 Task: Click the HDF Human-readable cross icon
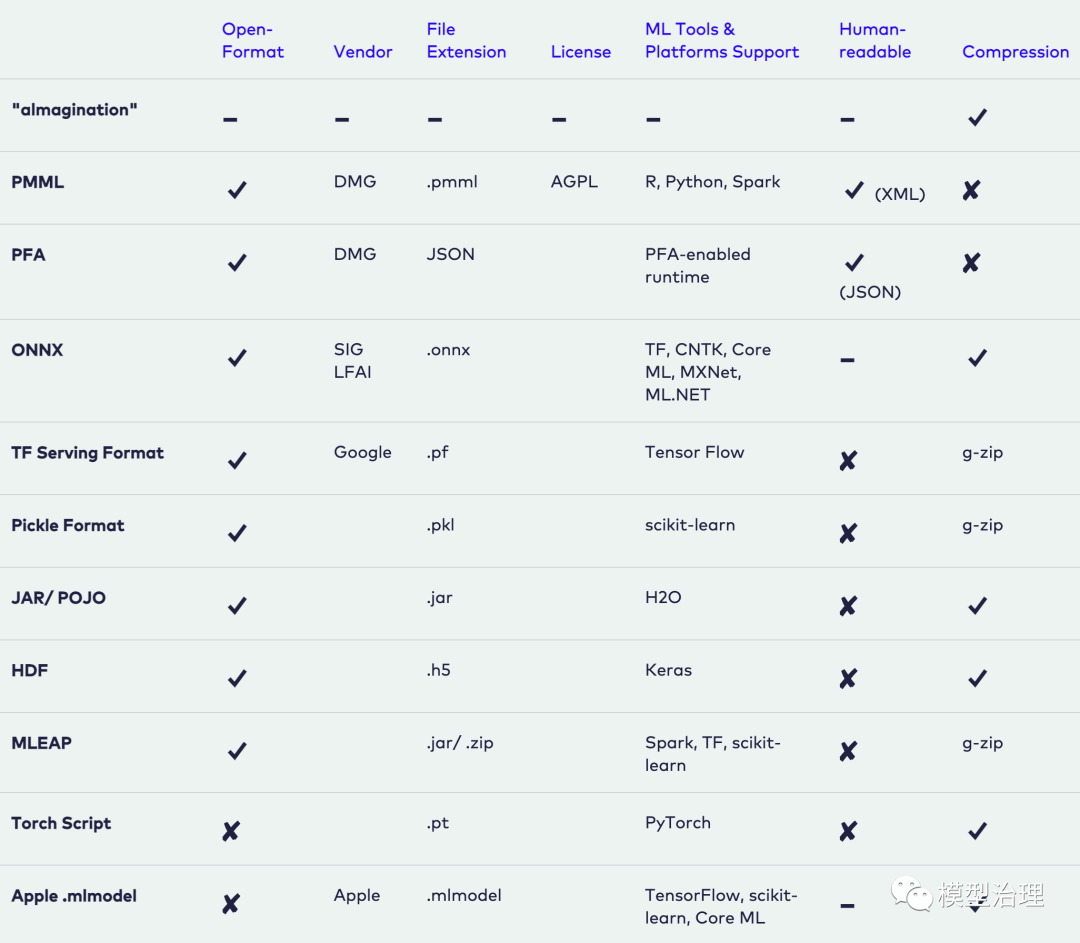848,679
